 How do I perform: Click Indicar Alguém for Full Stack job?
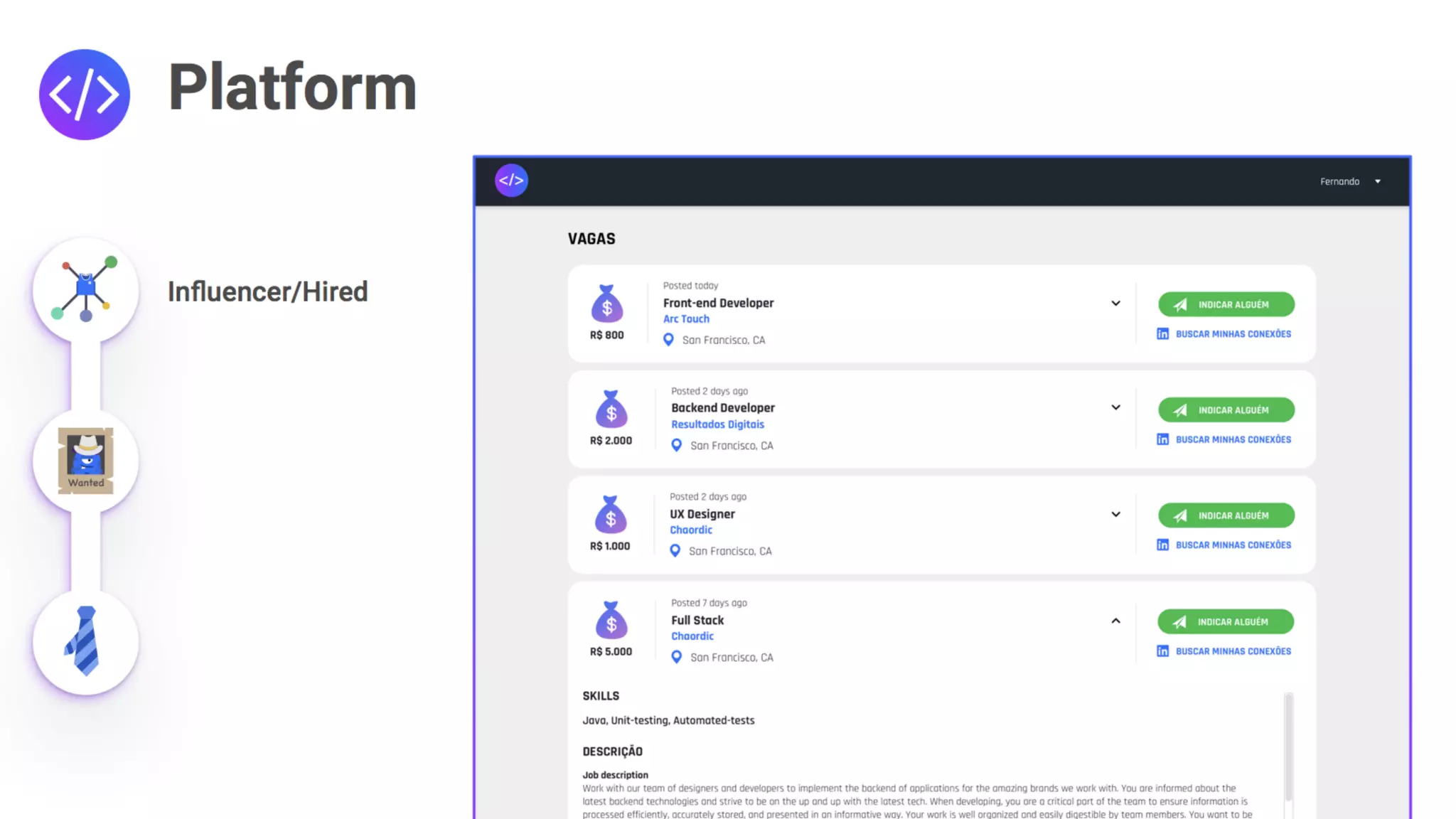pos(1225,621)
